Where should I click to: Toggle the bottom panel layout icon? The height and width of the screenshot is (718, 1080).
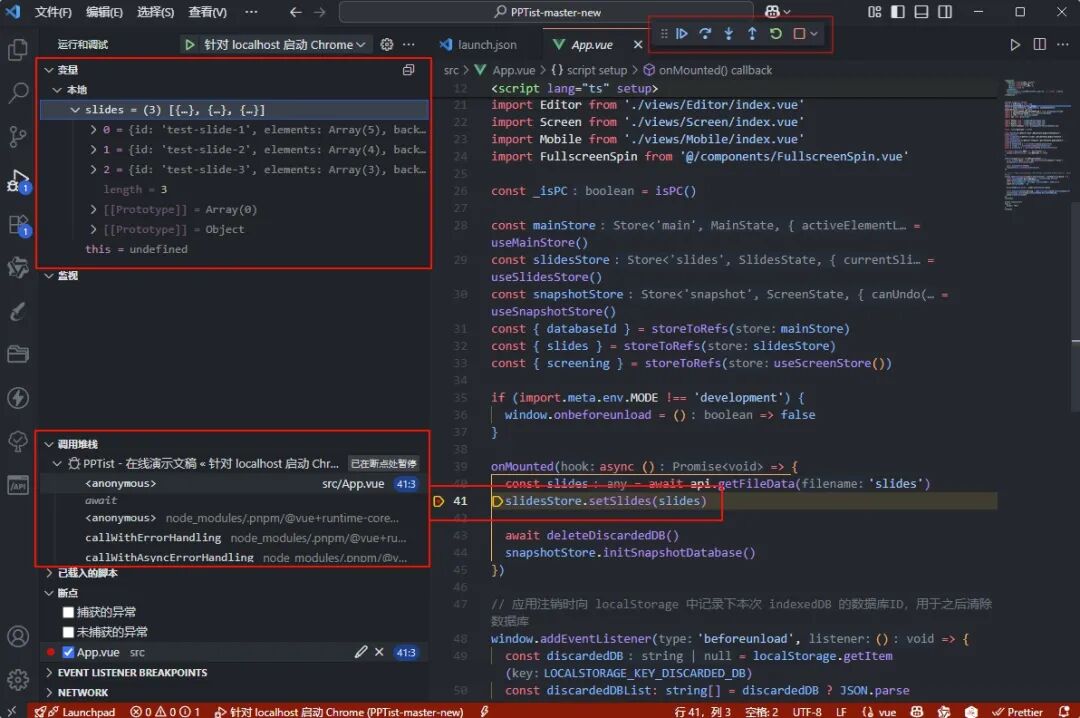coord(921,12)
